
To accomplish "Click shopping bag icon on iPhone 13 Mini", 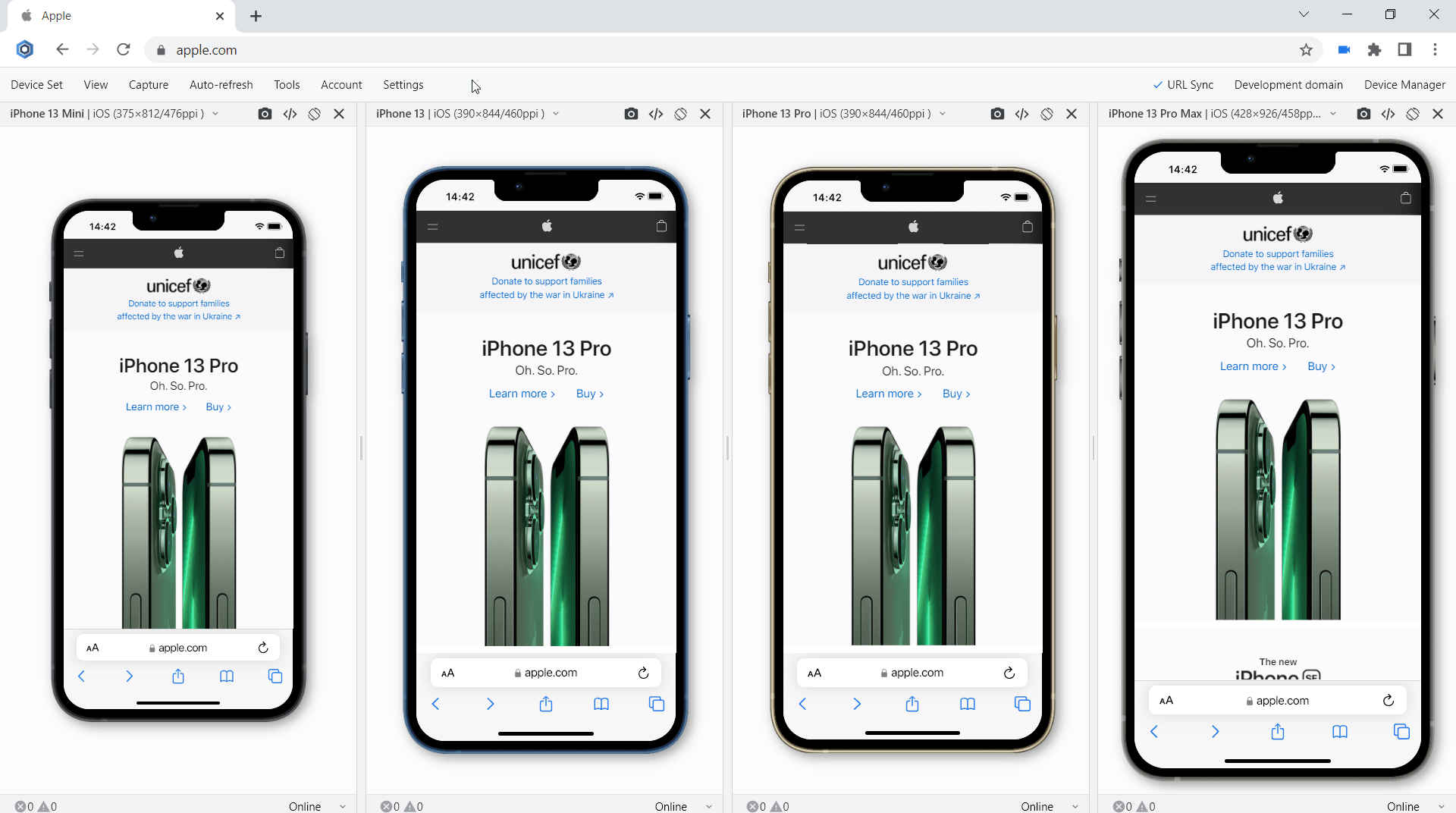I will point(280,253).
